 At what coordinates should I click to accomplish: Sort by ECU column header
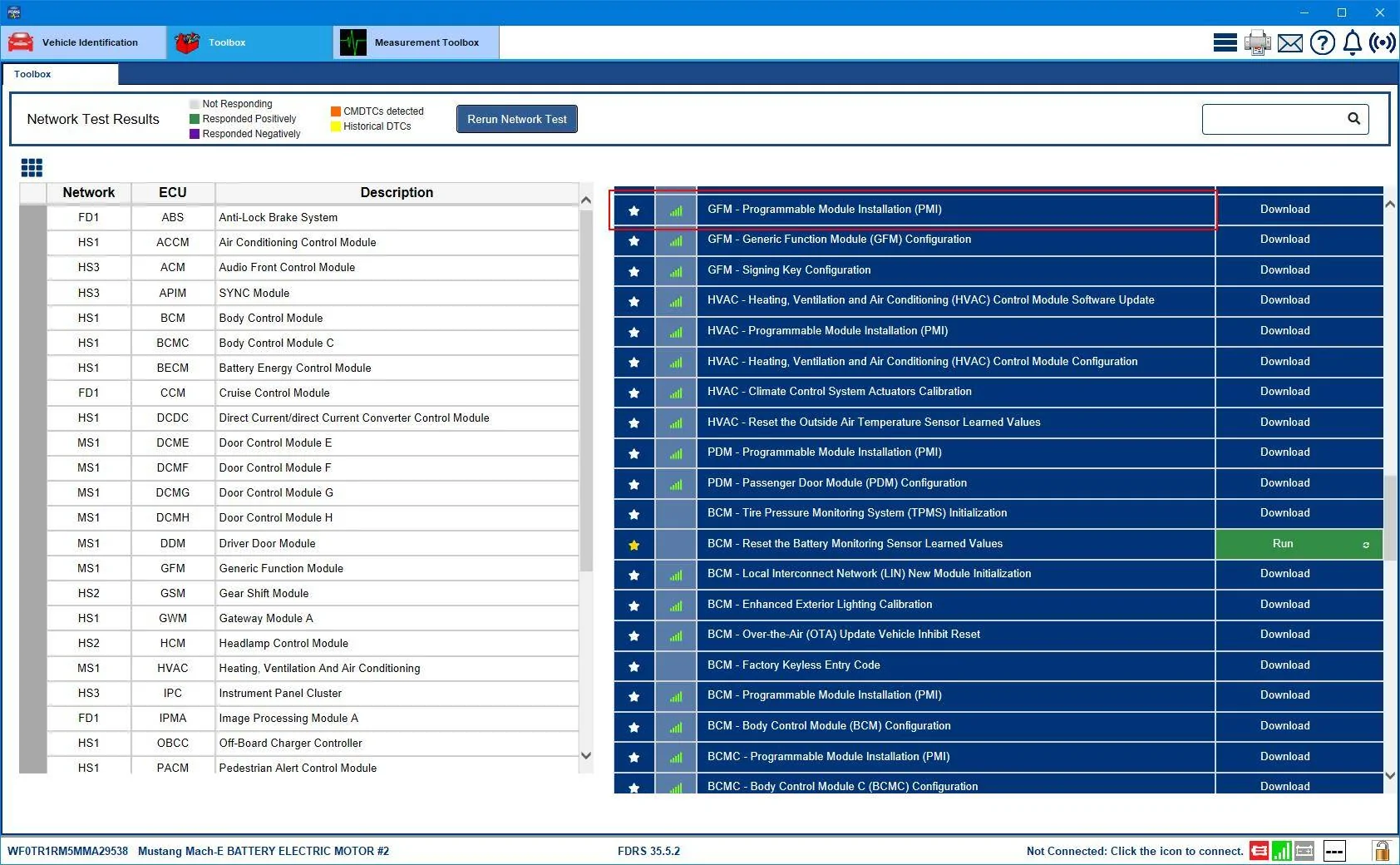pyautogui.click(x=173, y=192)
